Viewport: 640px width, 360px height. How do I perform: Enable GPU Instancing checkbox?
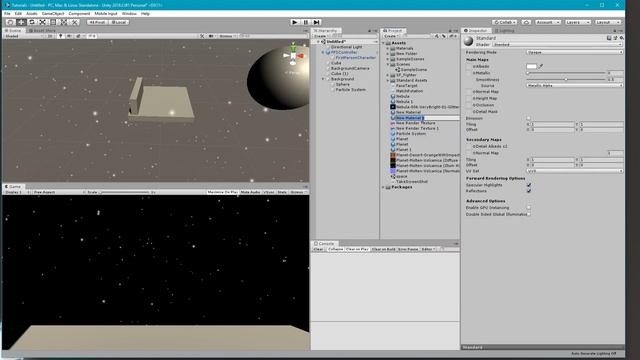tap(529, 207)
